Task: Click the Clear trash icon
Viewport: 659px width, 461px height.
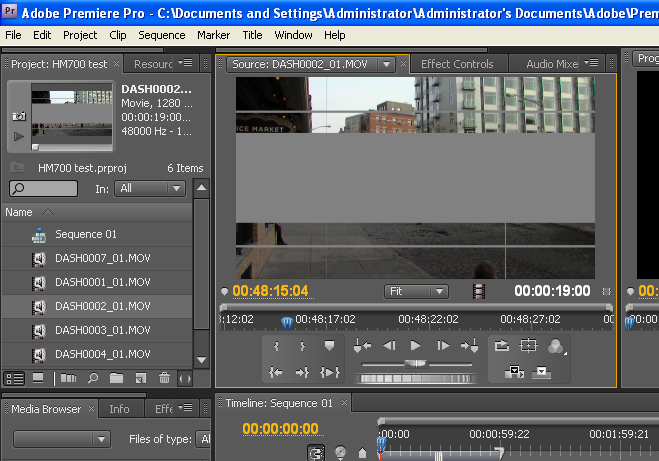Action: (164, 378)
